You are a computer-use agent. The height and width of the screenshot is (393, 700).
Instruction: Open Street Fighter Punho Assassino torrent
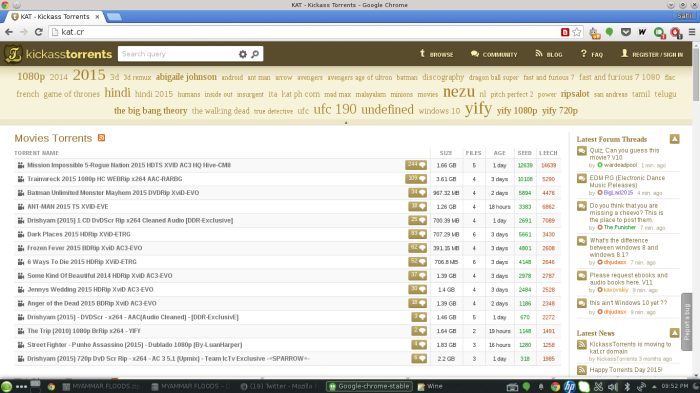(134, 345)
